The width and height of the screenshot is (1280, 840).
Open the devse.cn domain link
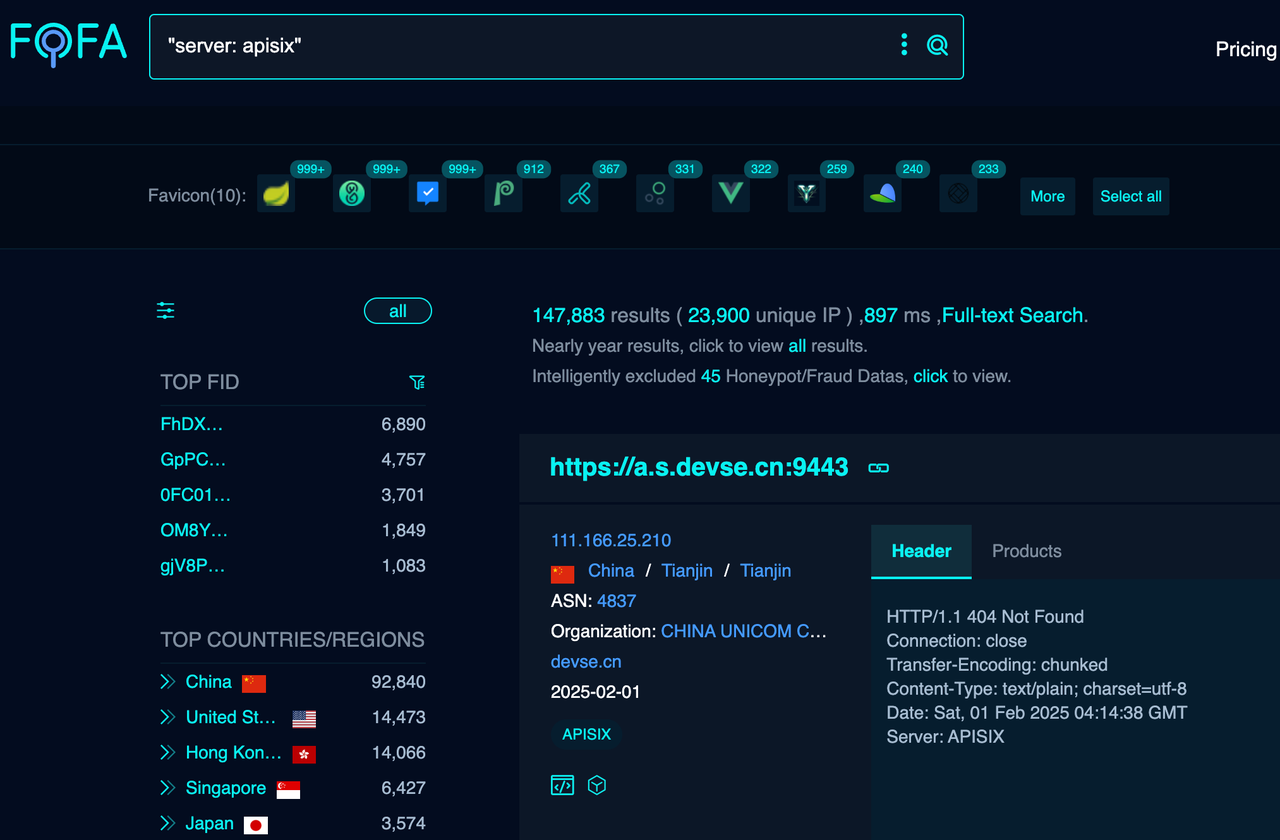pyautogui.click(x=585, y=661)
